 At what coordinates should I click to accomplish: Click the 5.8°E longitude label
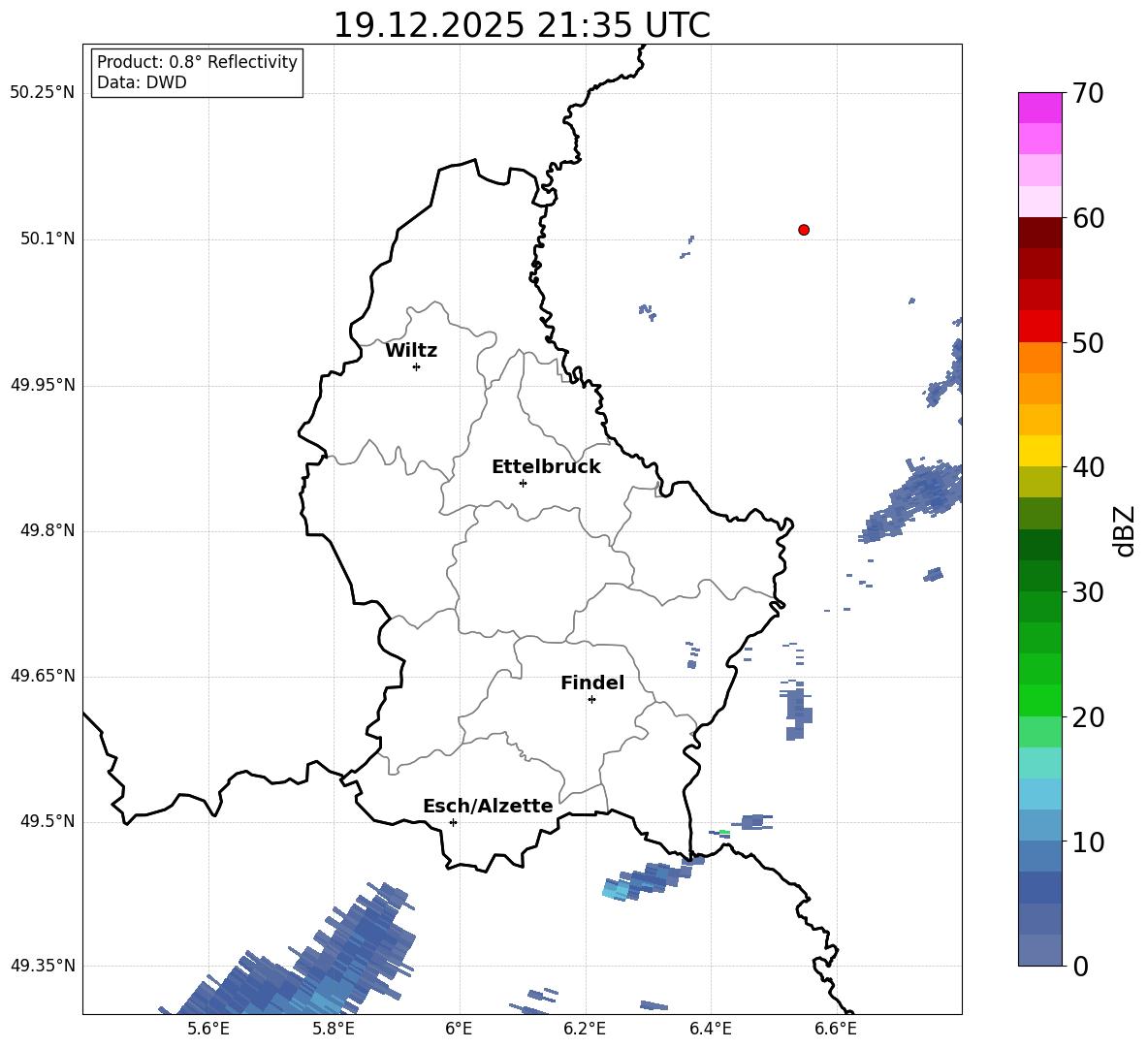point(334,1029)
